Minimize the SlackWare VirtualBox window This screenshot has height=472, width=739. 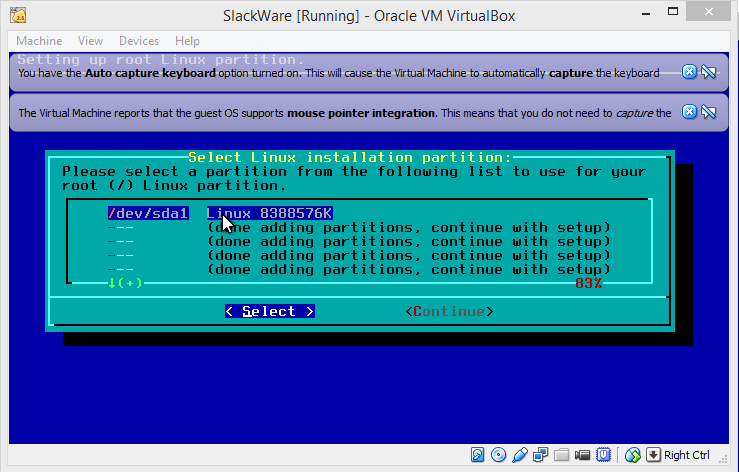tap(646, 13)
